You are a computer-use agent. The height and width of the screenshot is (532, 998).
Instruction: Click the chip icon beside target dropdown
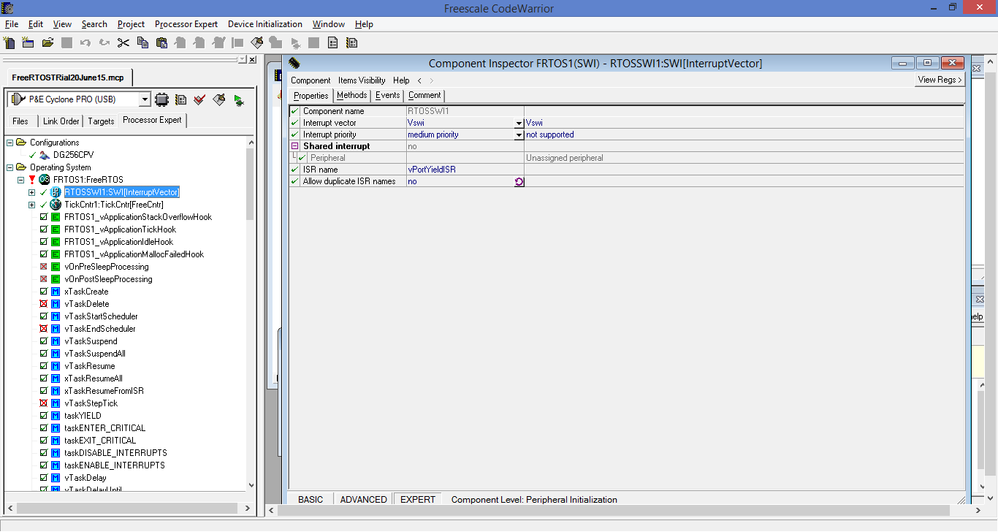pos(162,99)
